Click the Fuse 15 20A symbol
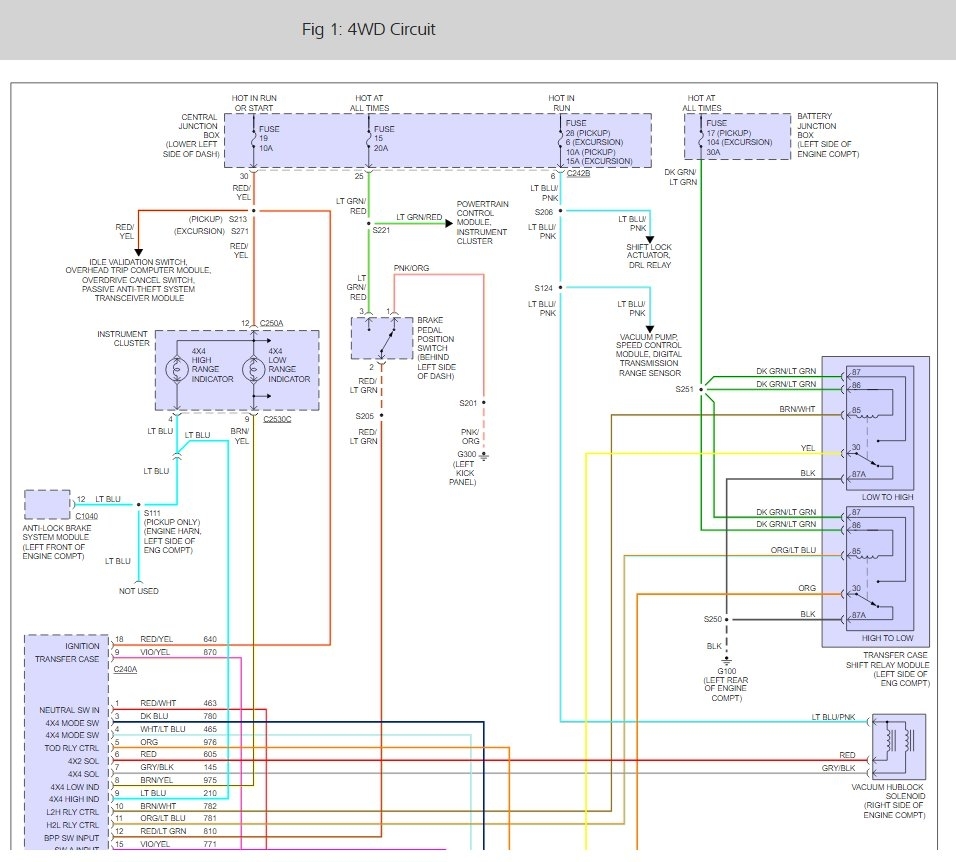956x862 pixels. pyautogui.click(x=369, y=139)
